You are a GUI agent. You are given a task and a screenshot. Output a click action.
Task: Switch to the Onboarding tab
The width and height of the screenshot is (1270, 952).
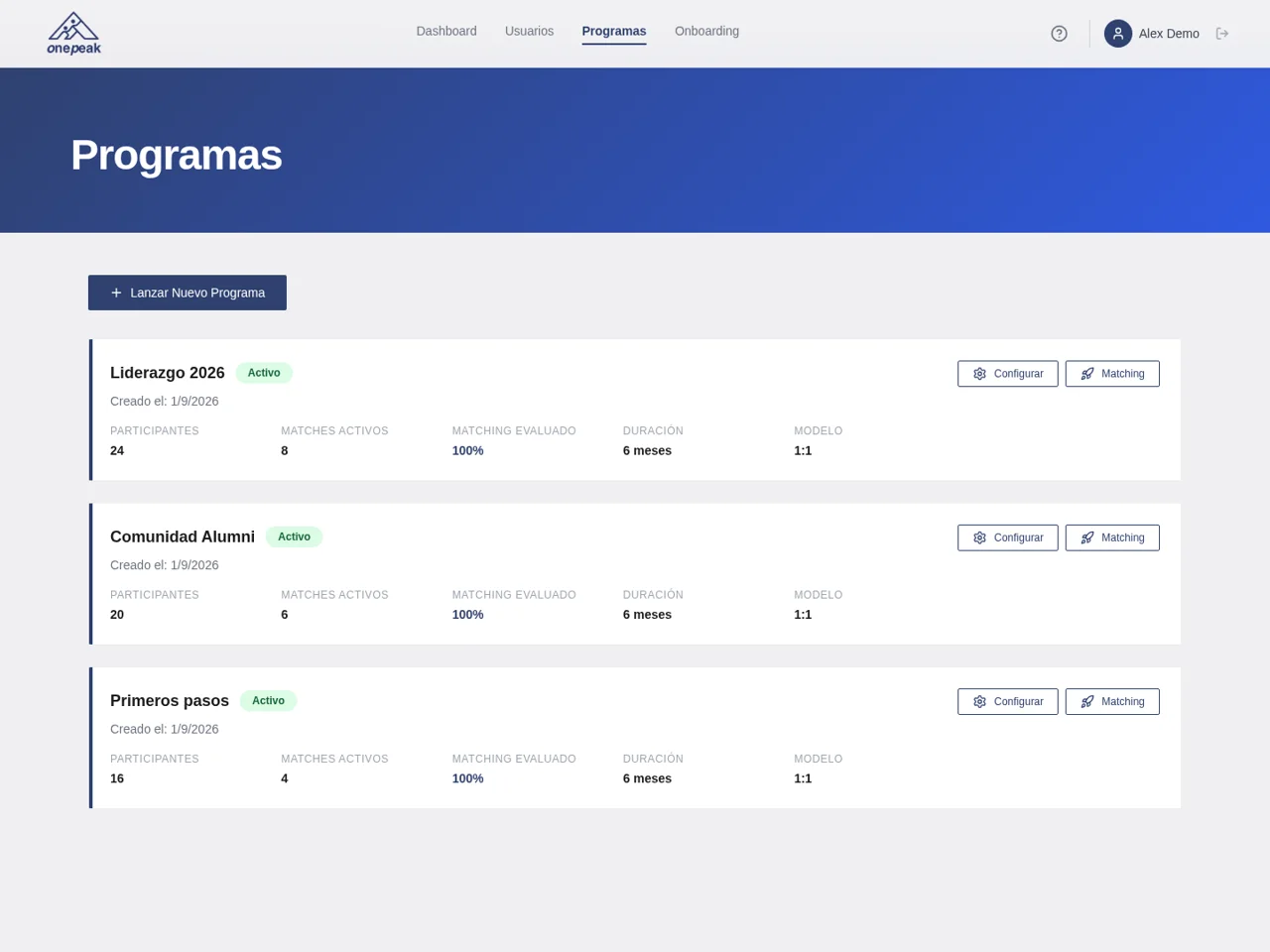(706, 32)
